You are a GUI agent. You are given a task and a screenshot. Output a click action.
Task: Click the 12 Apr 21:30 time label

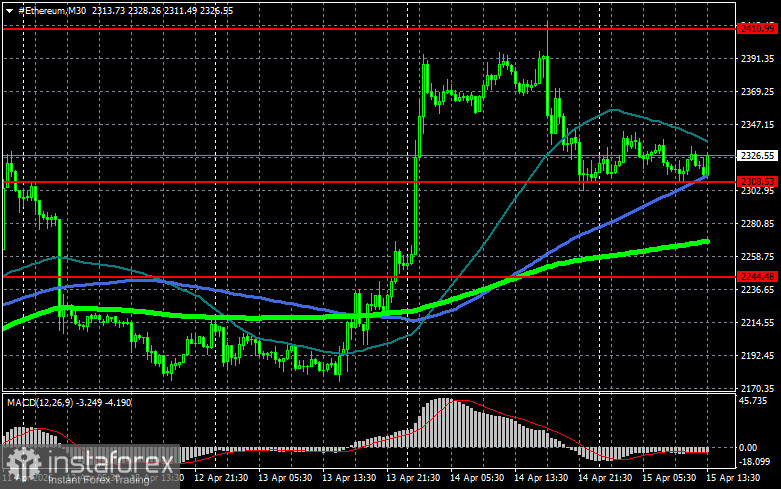[x=221, y=478]
